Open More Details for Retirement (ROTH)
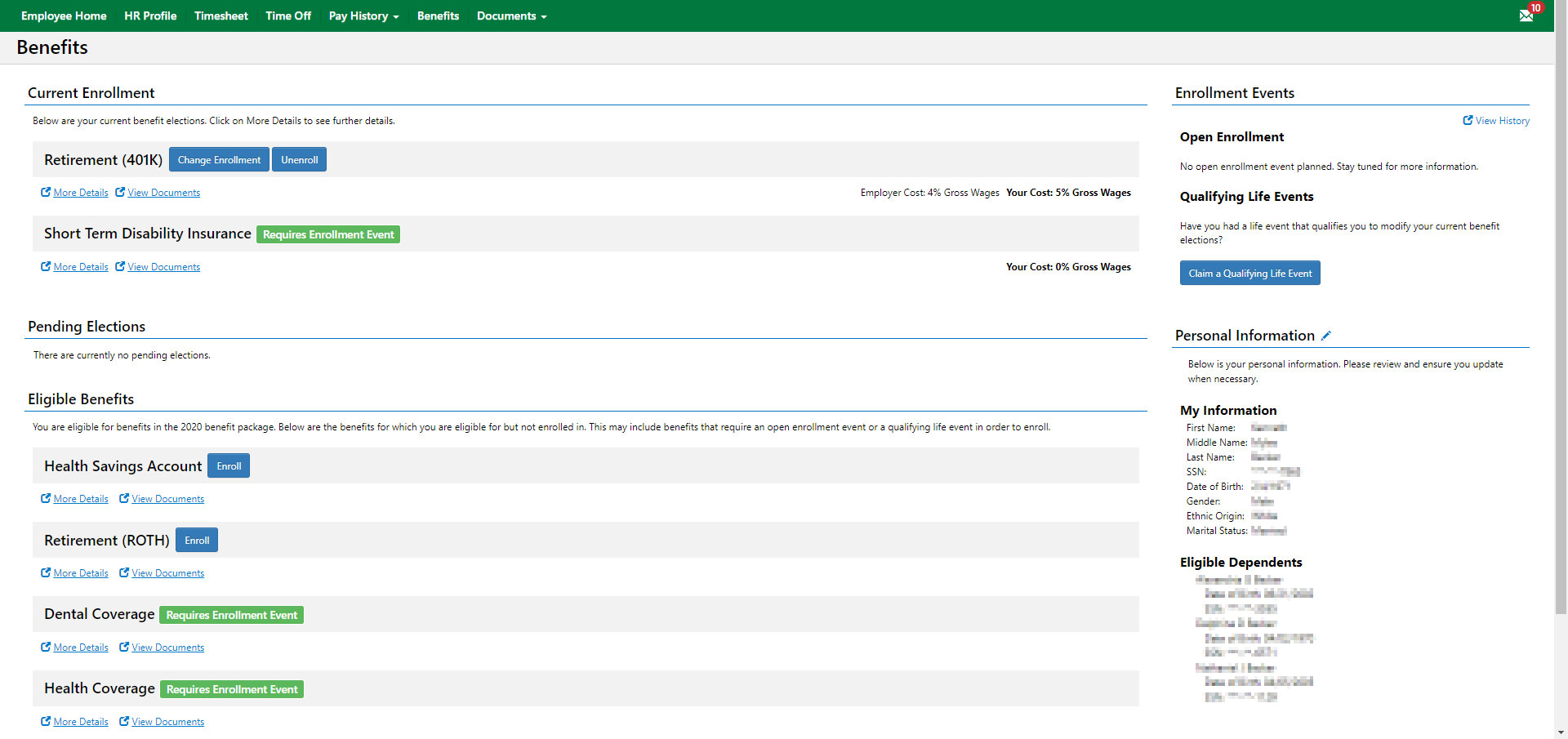Image resolution: width=1568 pixels, height=739 pixels. [80, 572]
